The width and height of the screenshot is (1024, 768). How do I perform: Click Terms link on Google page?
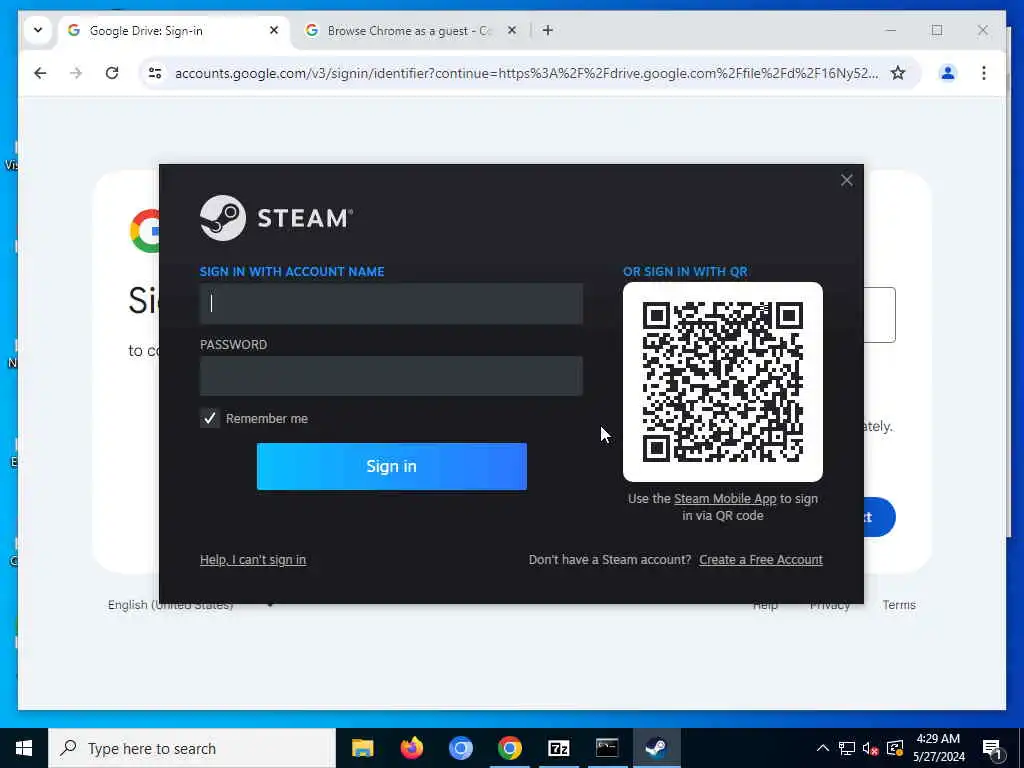899,605
